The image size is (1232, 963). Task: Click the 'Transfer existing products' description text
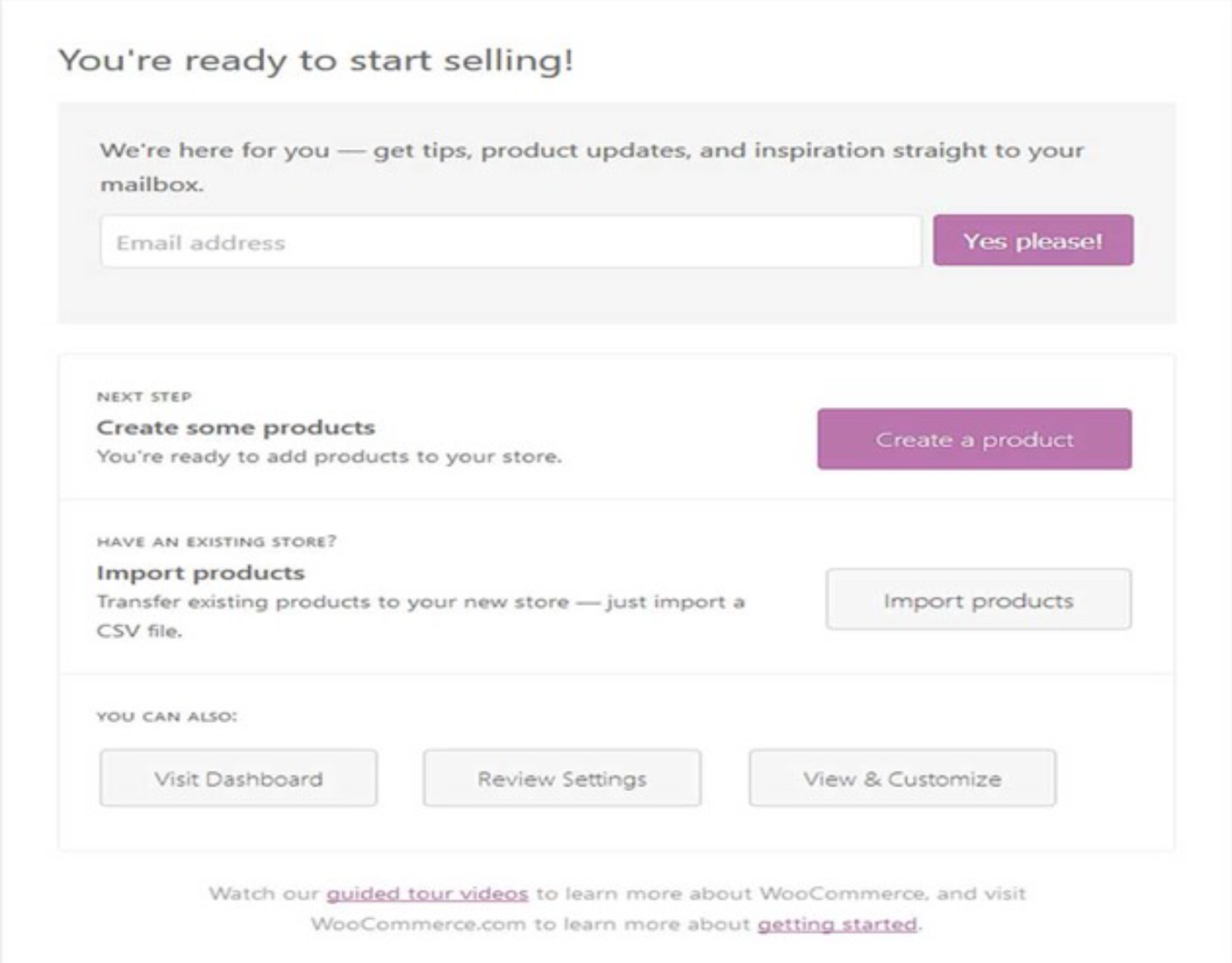pos(420,602)
